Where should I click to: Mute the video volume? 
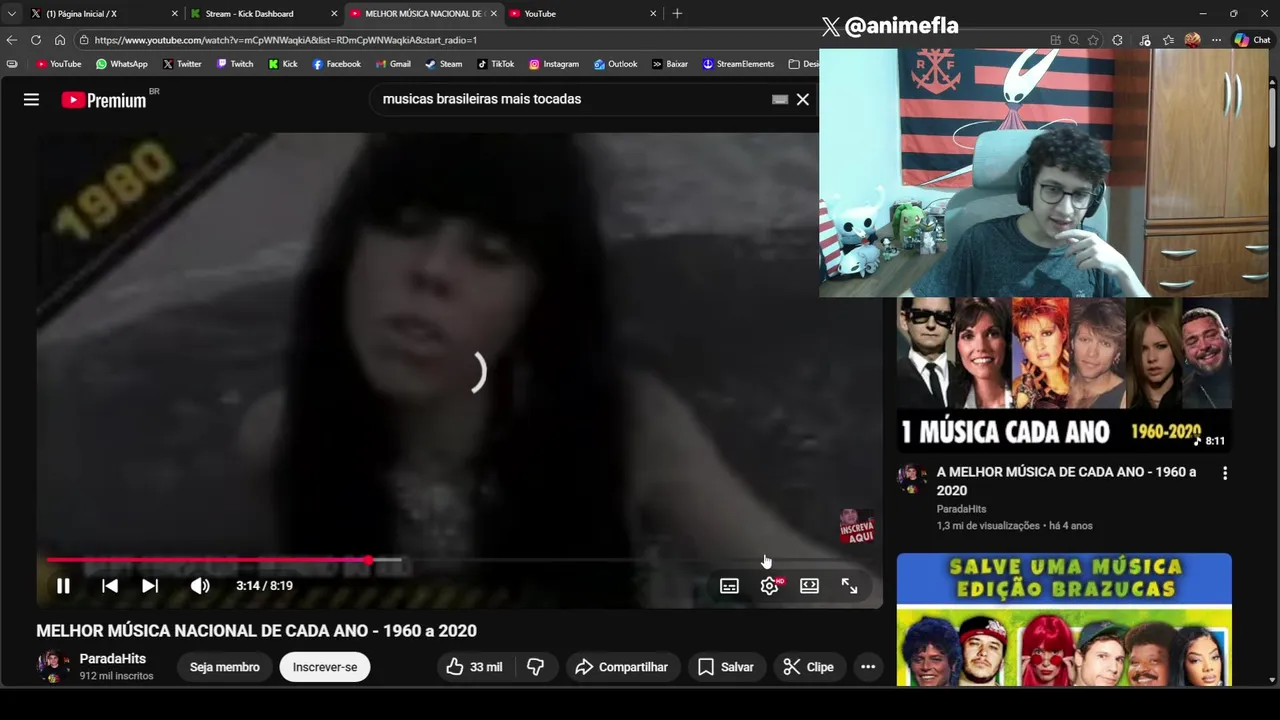click(200, 586)
